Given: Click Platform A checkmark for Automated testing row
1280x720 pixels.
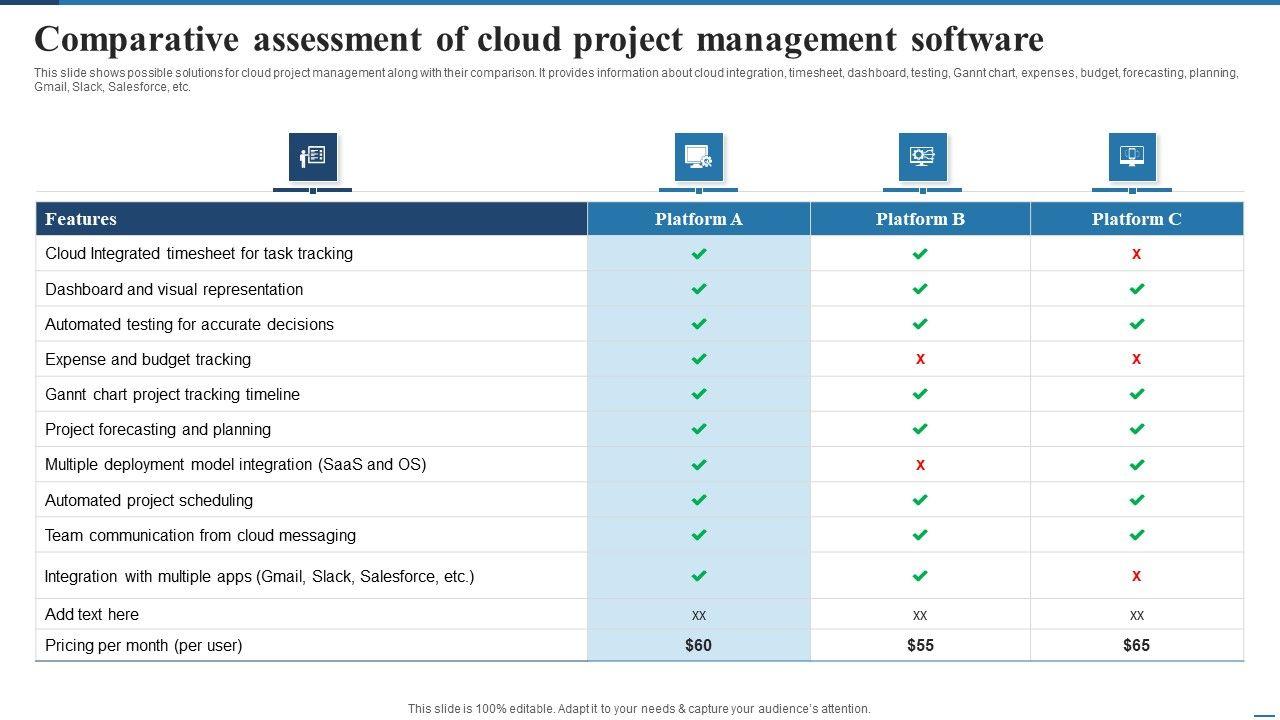Looking at the screenshot, I should click(699, 324).
